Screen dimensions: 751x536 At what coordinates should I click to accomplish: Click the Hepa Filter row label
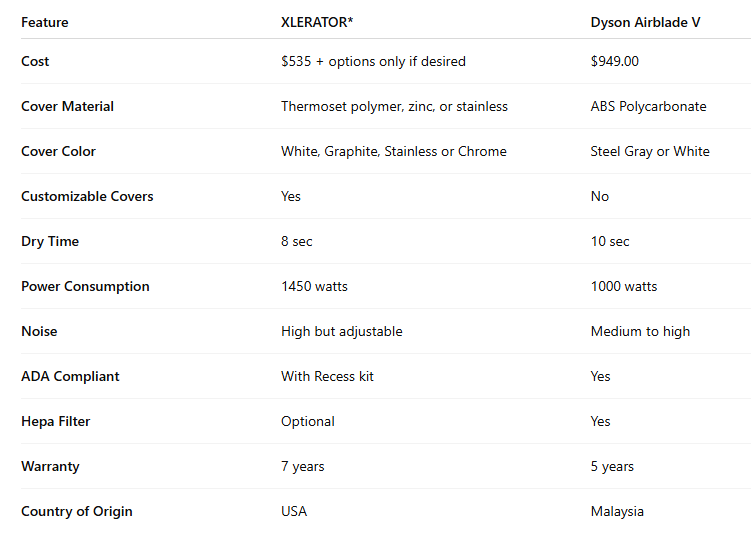[55, 421]
